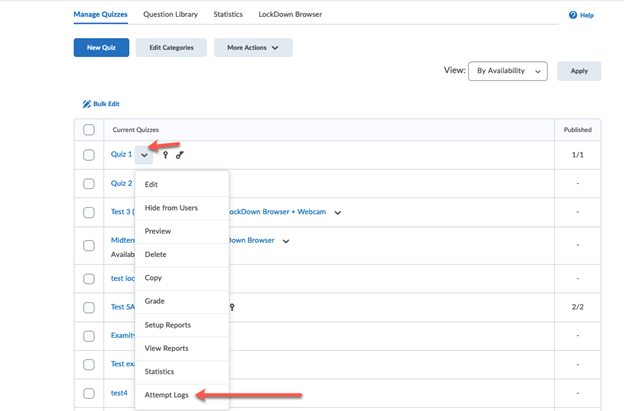Open the LockDown Browser tab
This screenshot has width=624, height=411.
289,15
